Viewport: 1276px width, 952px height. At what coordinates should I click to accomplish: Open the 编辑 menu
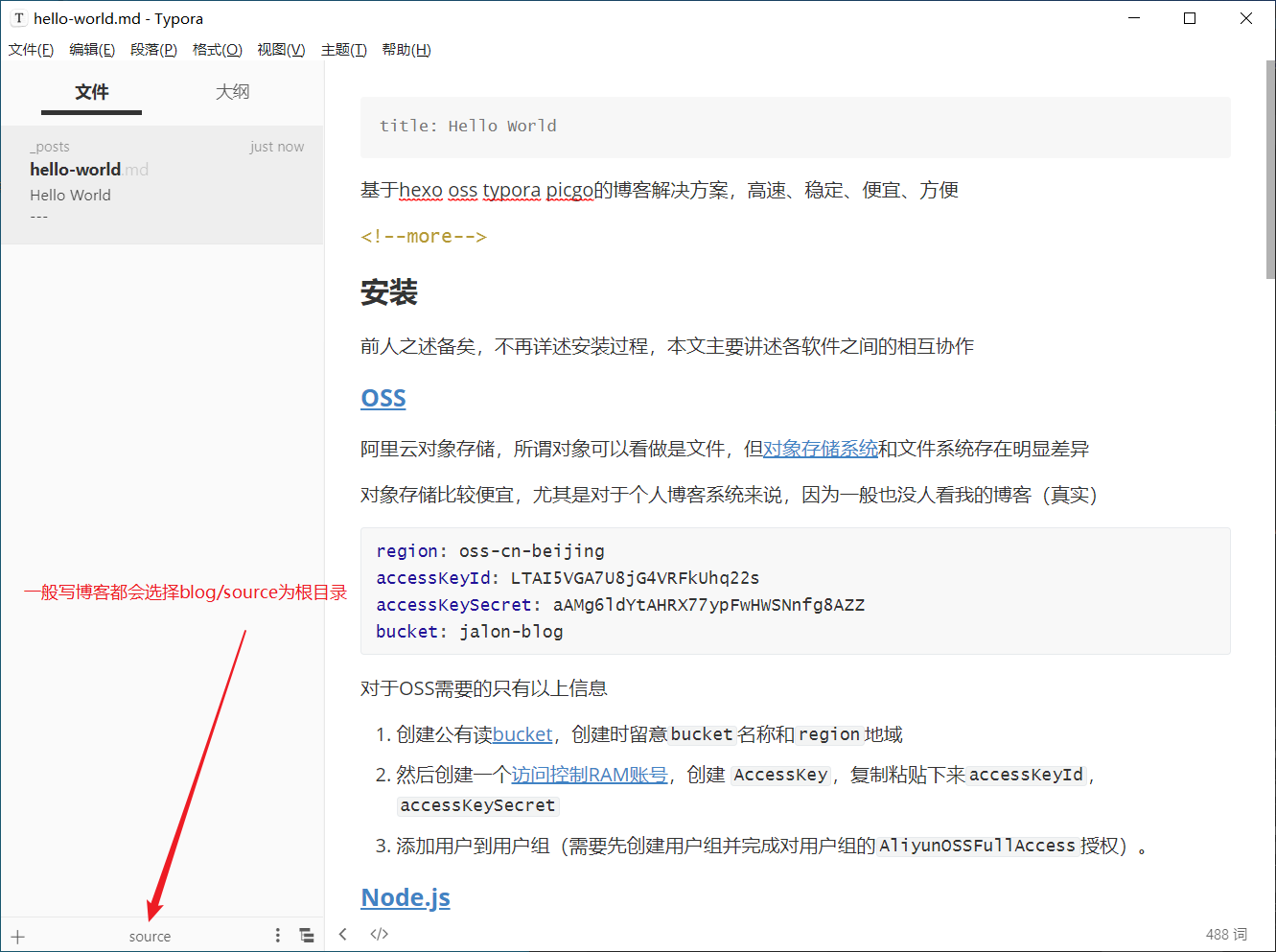point(92,50)
